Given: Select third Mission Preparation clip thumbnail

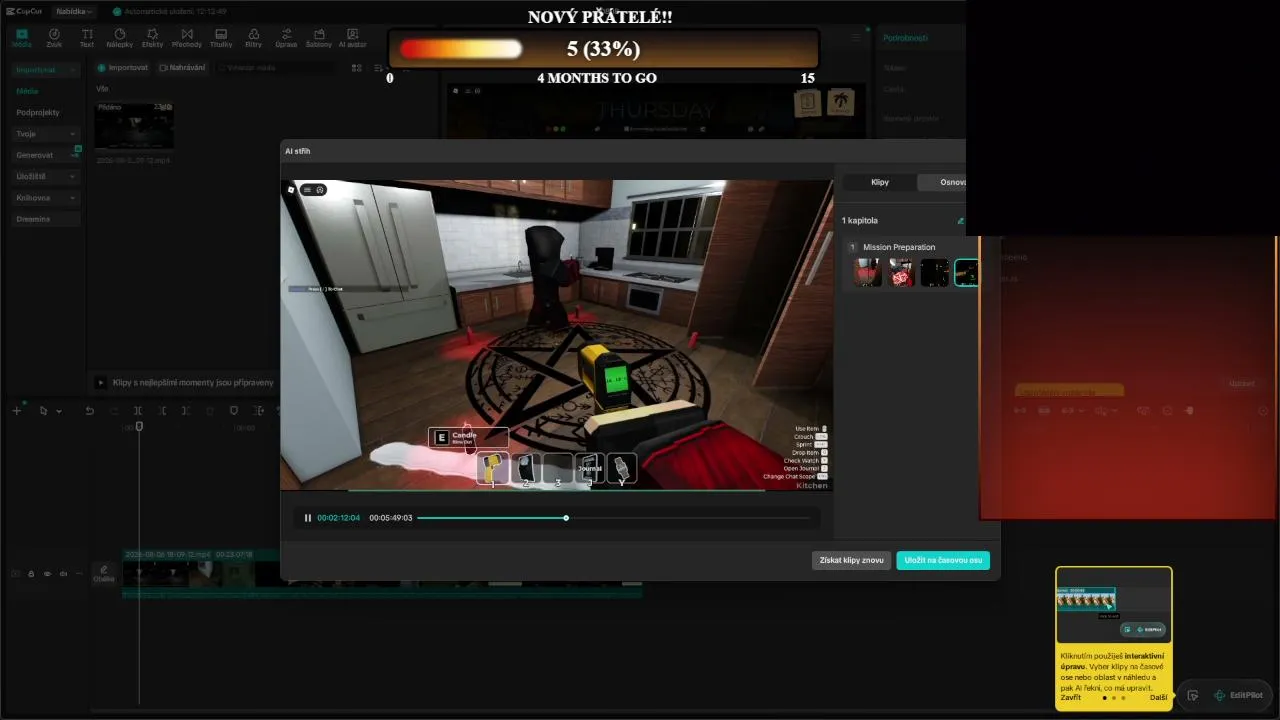Looking at the screenshot, I should point(935,273).
